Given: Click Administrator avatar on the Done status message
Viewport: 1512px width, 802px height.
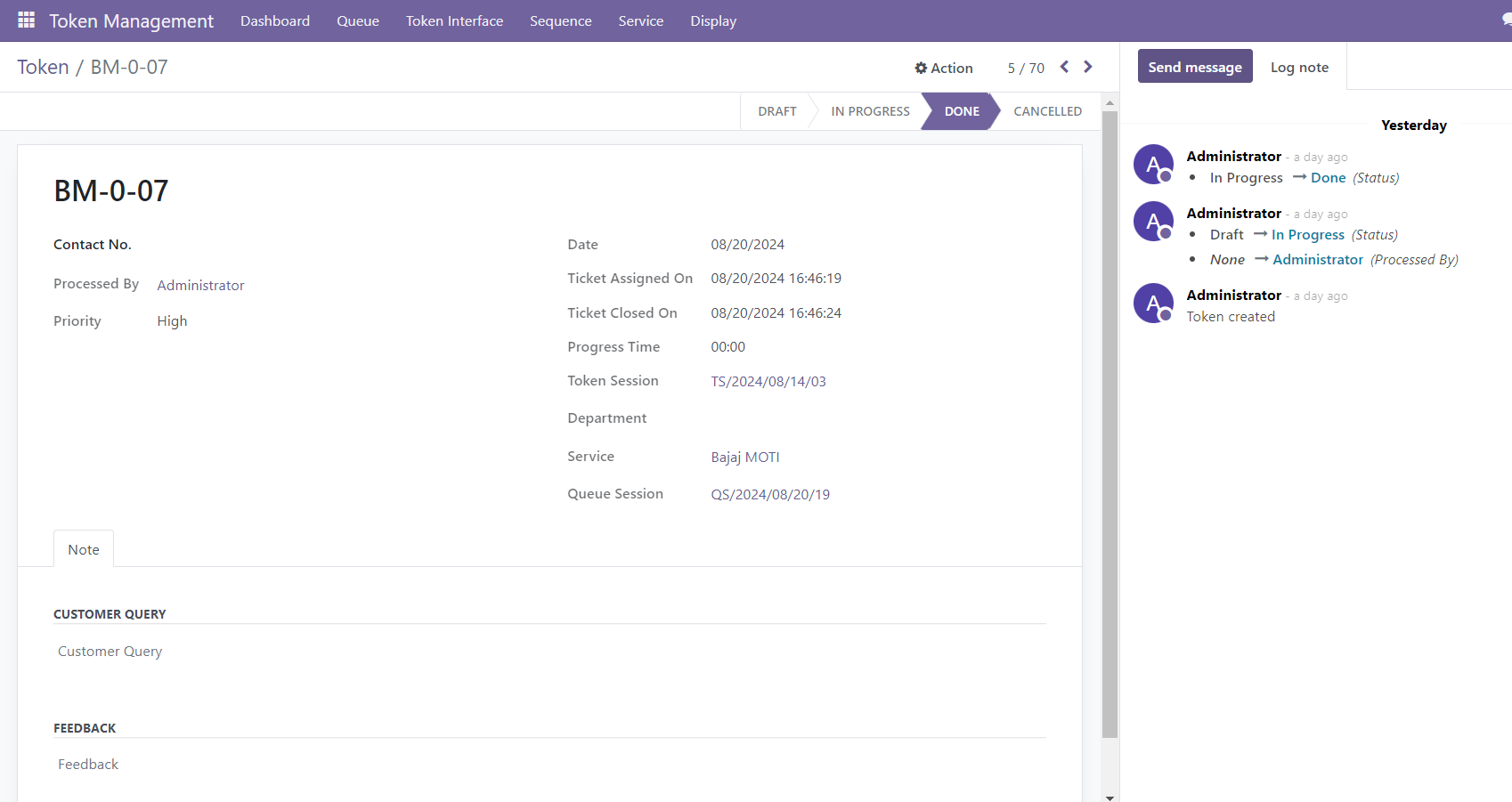Looking at the screenshot, I should pos(1153,165).
